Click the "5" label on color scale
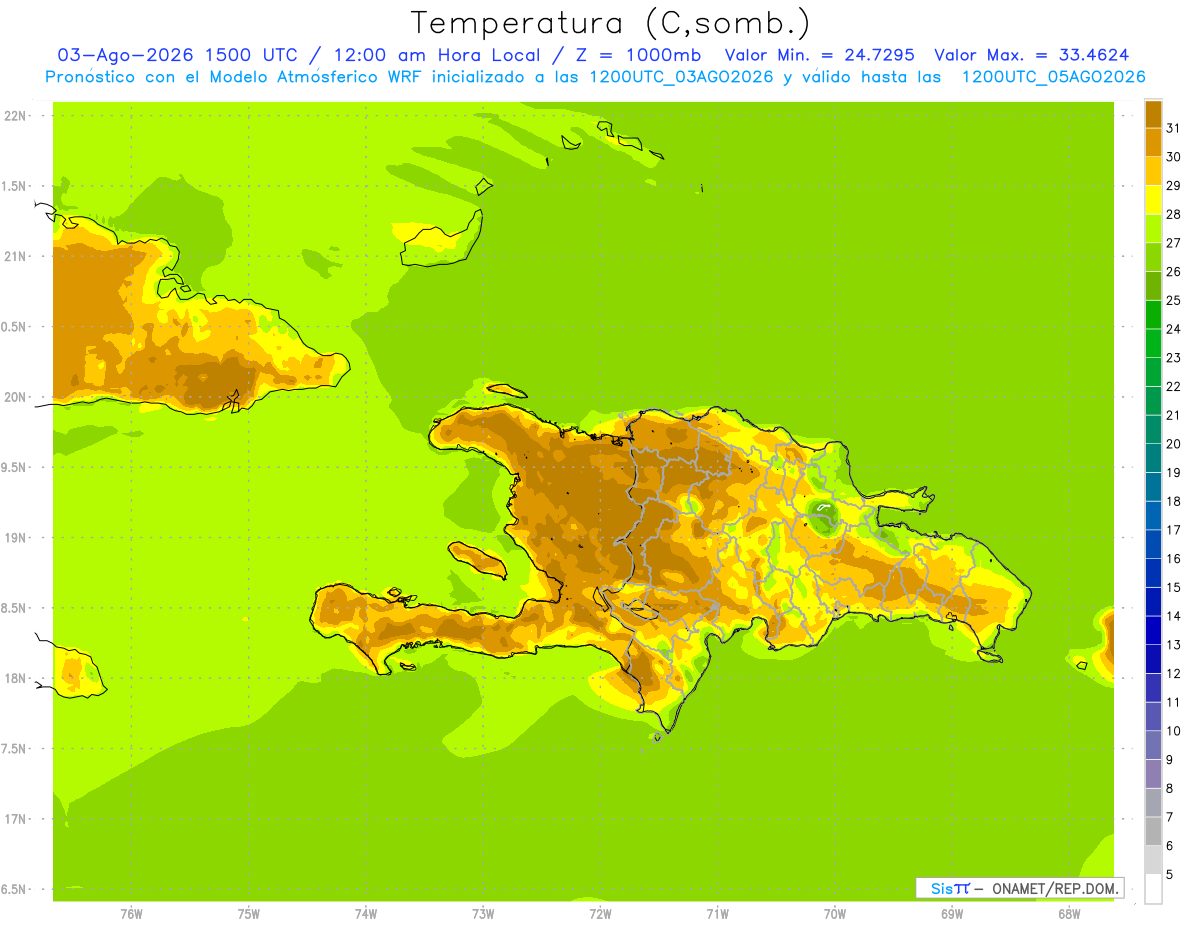Screen dimensions: 1200x927 click(1170, 875)
